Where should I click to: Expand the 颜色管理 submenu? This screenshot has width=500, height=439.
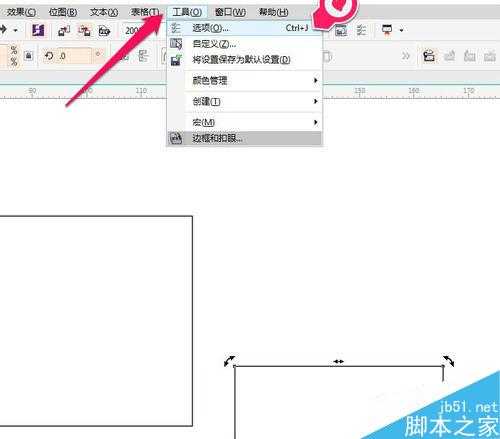(244, 80)
